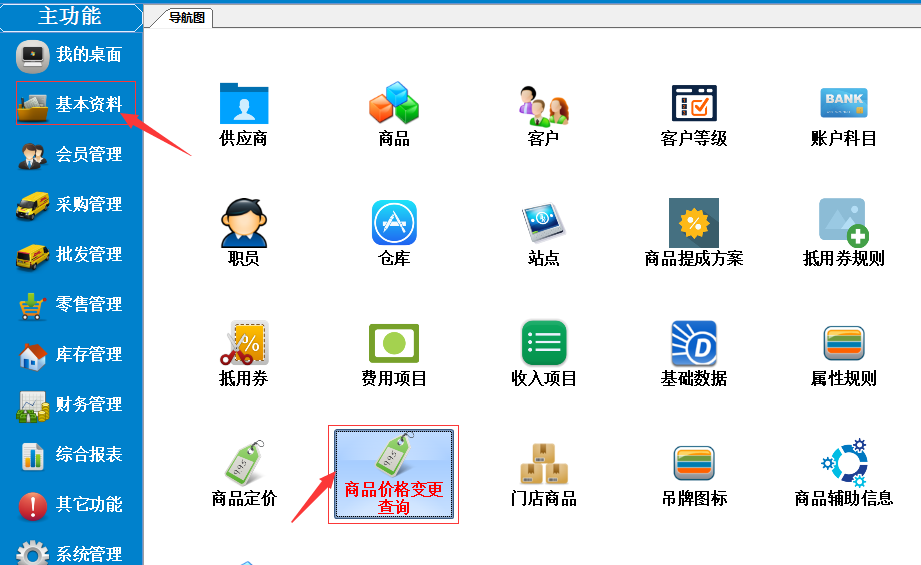The image size is (921, 565).
Task: Click the 主功能 panel header
Action: (x=70, y=16)
